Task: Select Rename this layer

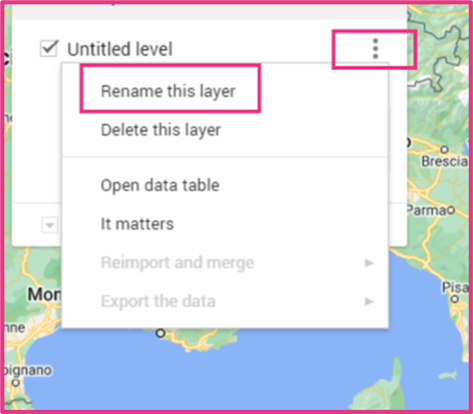Action: (168, 91)
